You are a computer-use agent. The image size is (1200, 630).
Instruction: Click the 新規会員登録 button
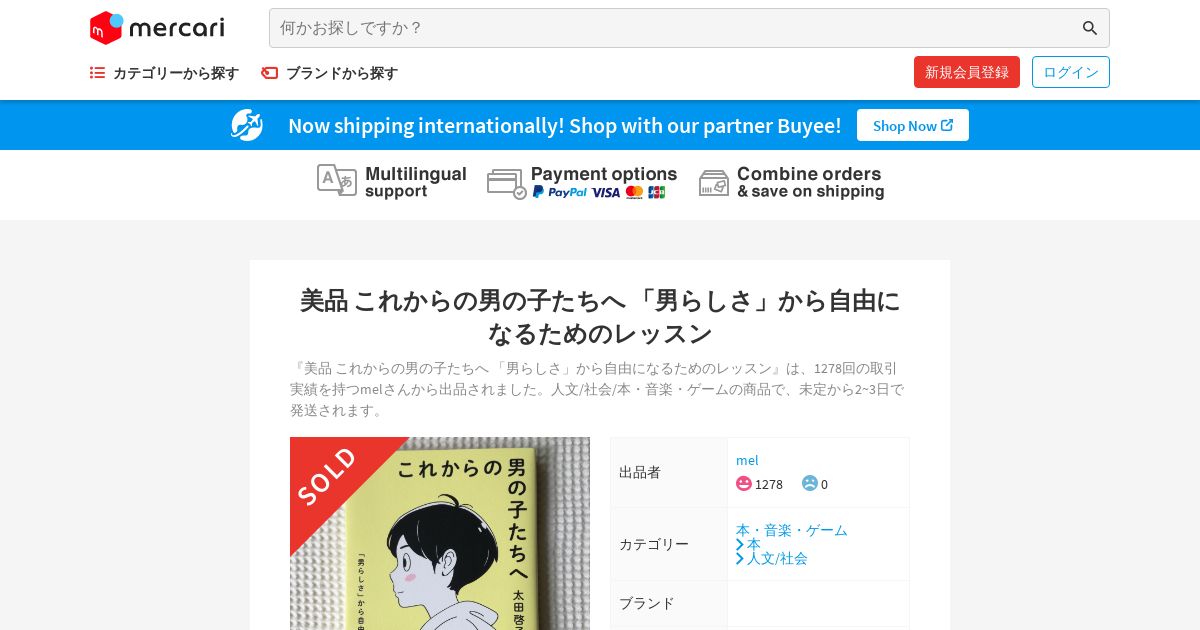pyautogui.click(x=967, y=72)
